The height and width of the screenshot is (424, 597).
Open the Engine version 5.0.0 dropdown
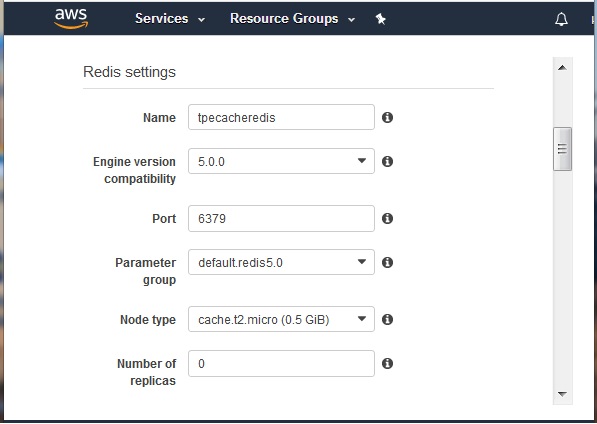pyautogui.click(x=281, y=161)
